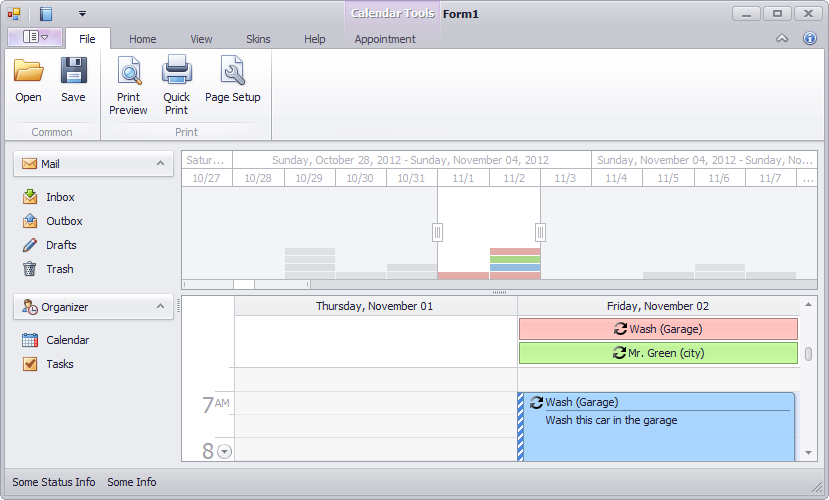Click 10/28 date in timeline

[258, 178]
